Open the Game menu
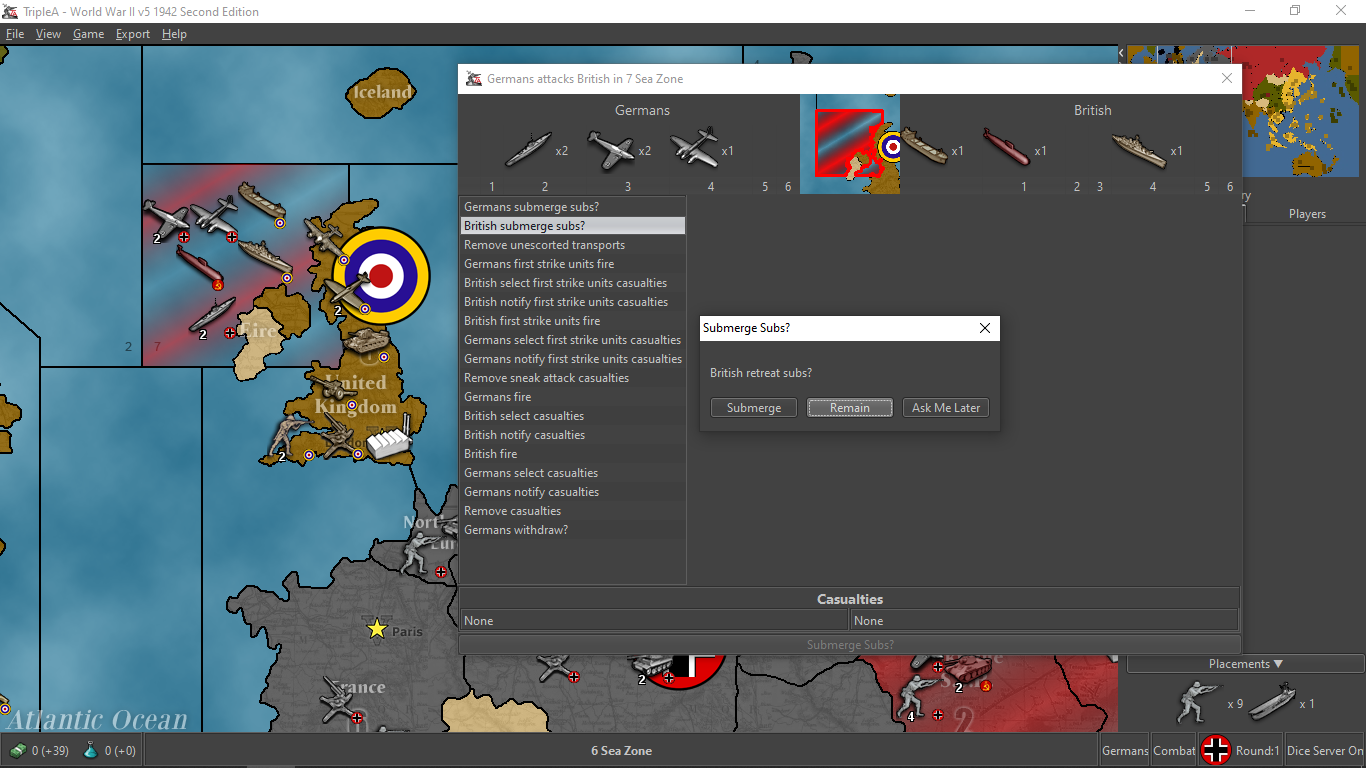This screenshot has width=1366, height=768. pyautogui.click(x=88, y=33)
